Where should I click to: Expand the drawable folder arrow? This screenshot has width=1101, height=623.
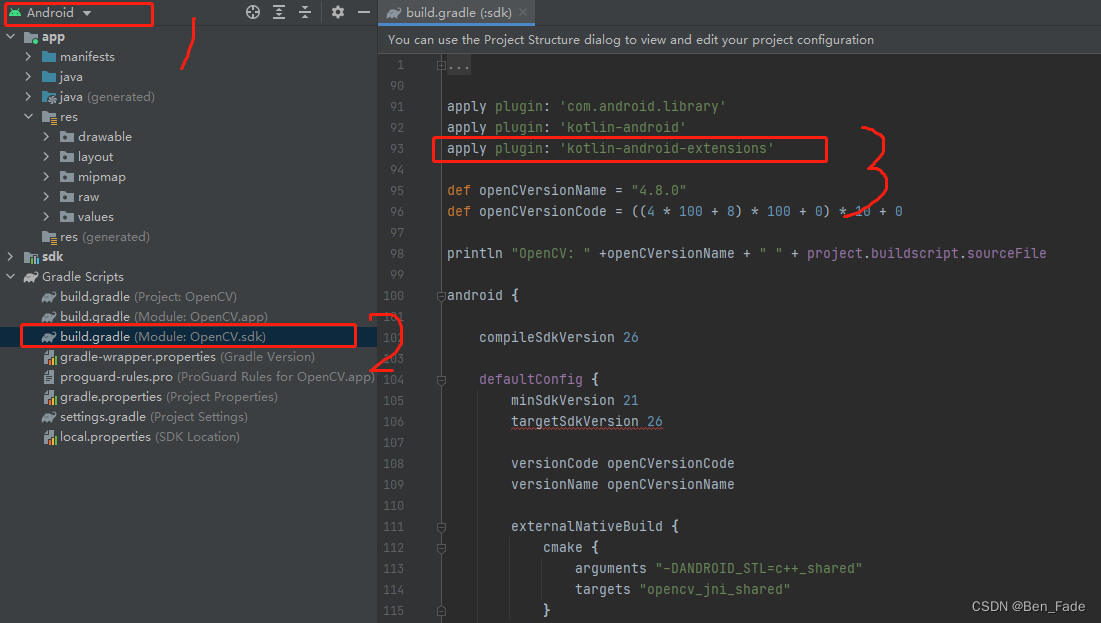[46, 136]
